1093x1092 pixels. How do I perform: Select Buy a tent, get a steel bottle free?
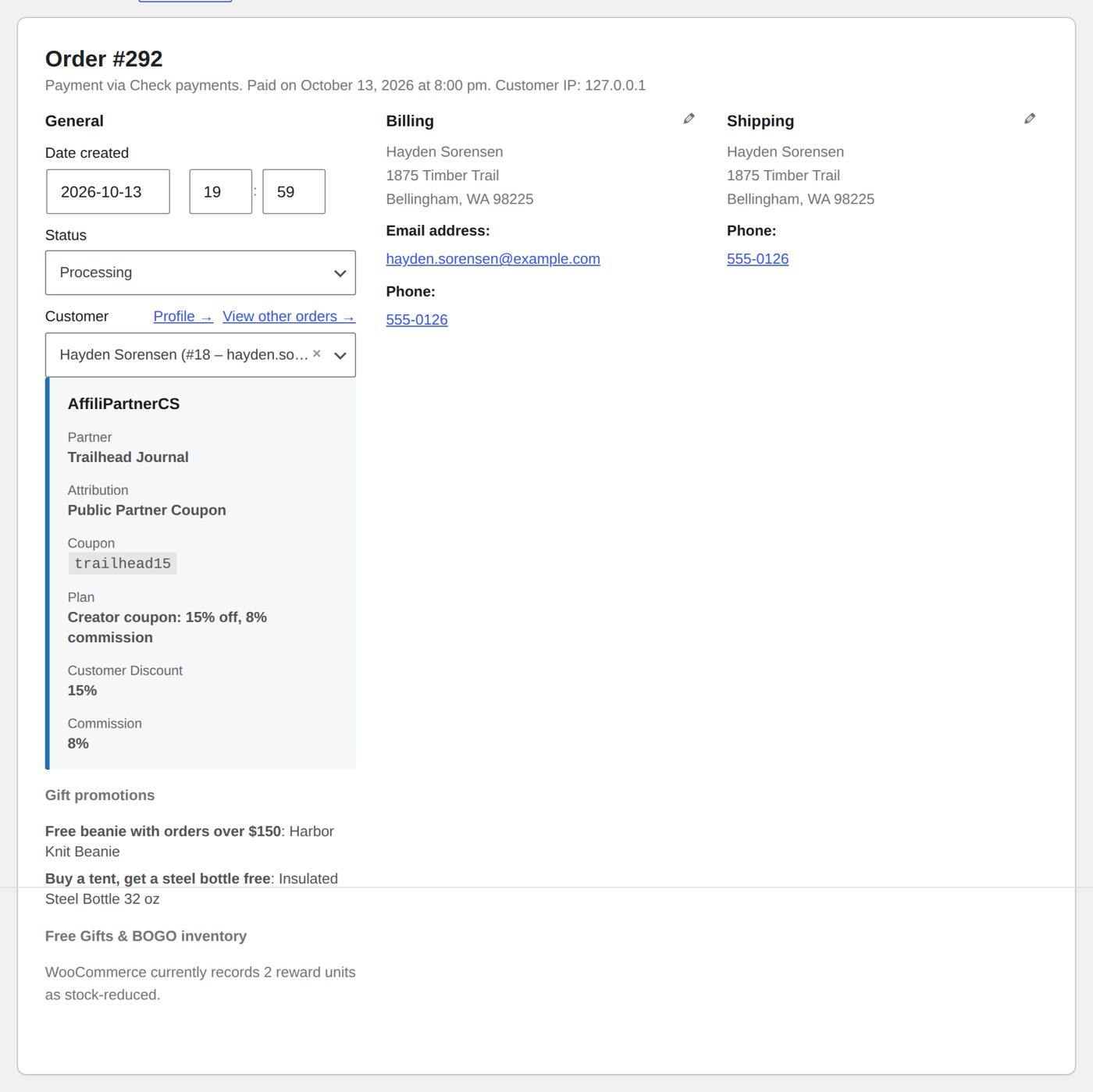158,879
